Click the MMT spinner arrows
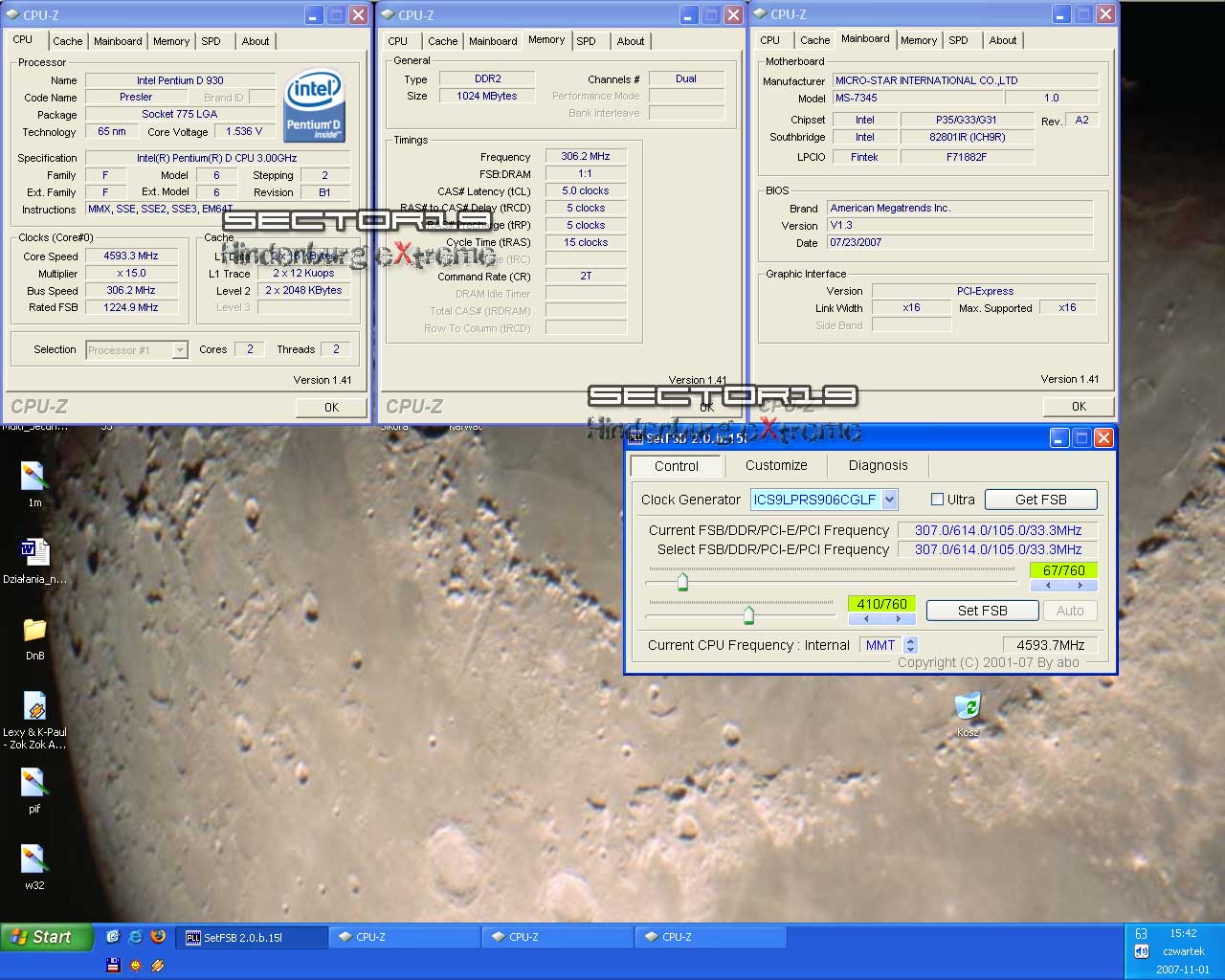The width and height of the screenshot is (1225, 980). pyautogui.click(x=910, y=645)
